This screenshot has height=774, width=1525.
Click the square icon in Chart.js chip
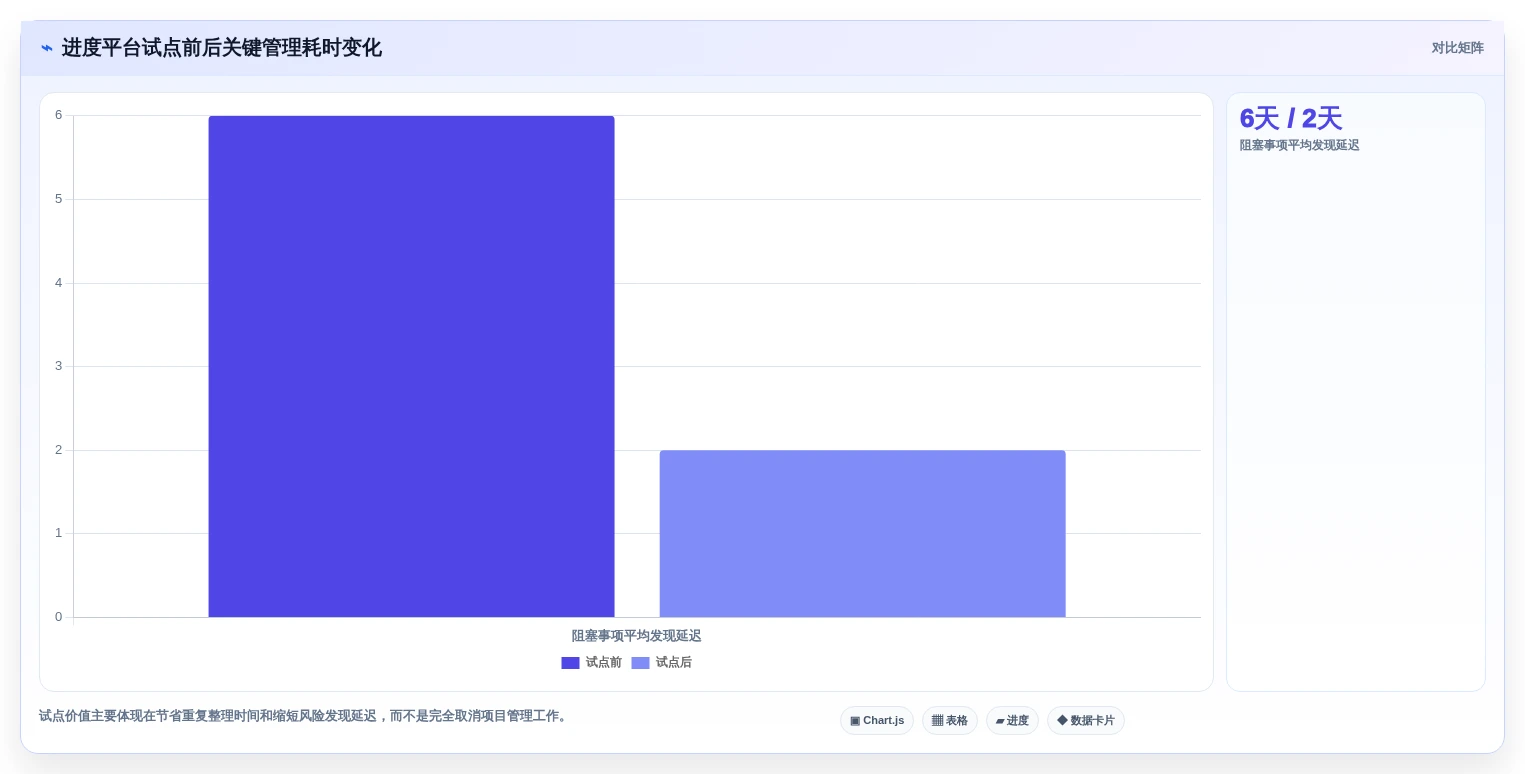855,720
